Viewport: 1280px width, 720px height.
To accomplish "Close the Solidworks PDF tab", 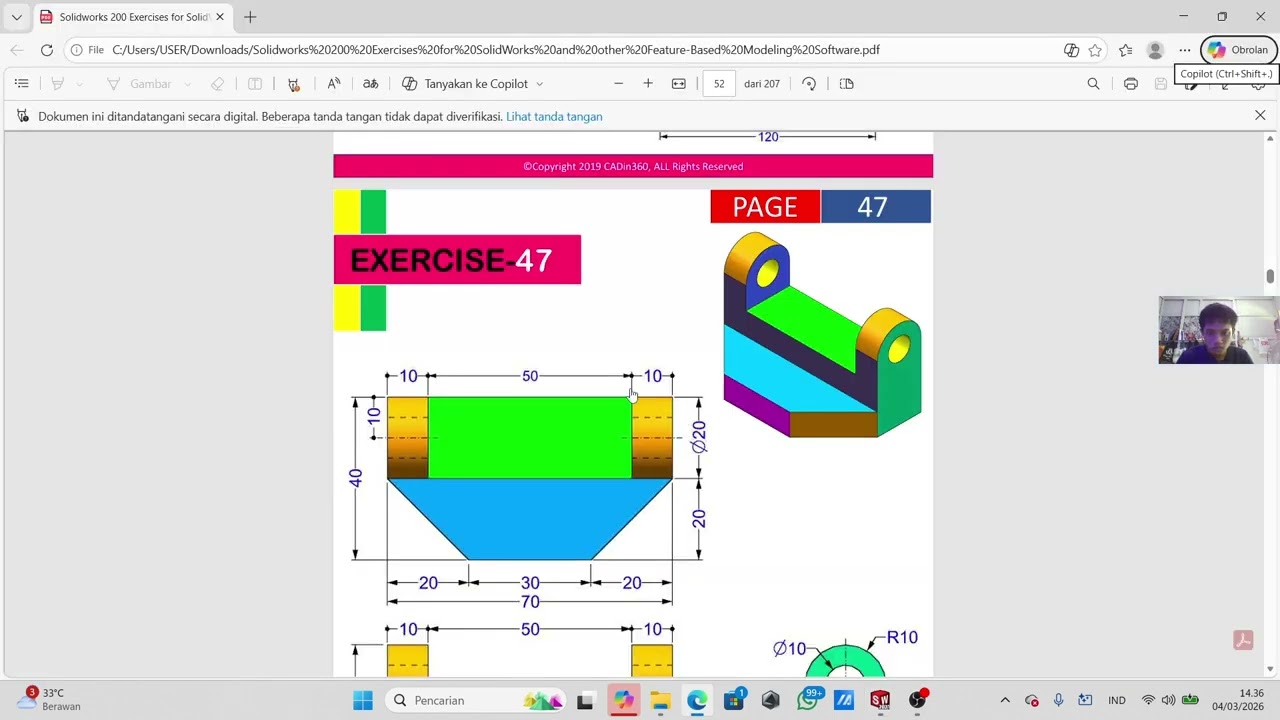I will point(220,17).
